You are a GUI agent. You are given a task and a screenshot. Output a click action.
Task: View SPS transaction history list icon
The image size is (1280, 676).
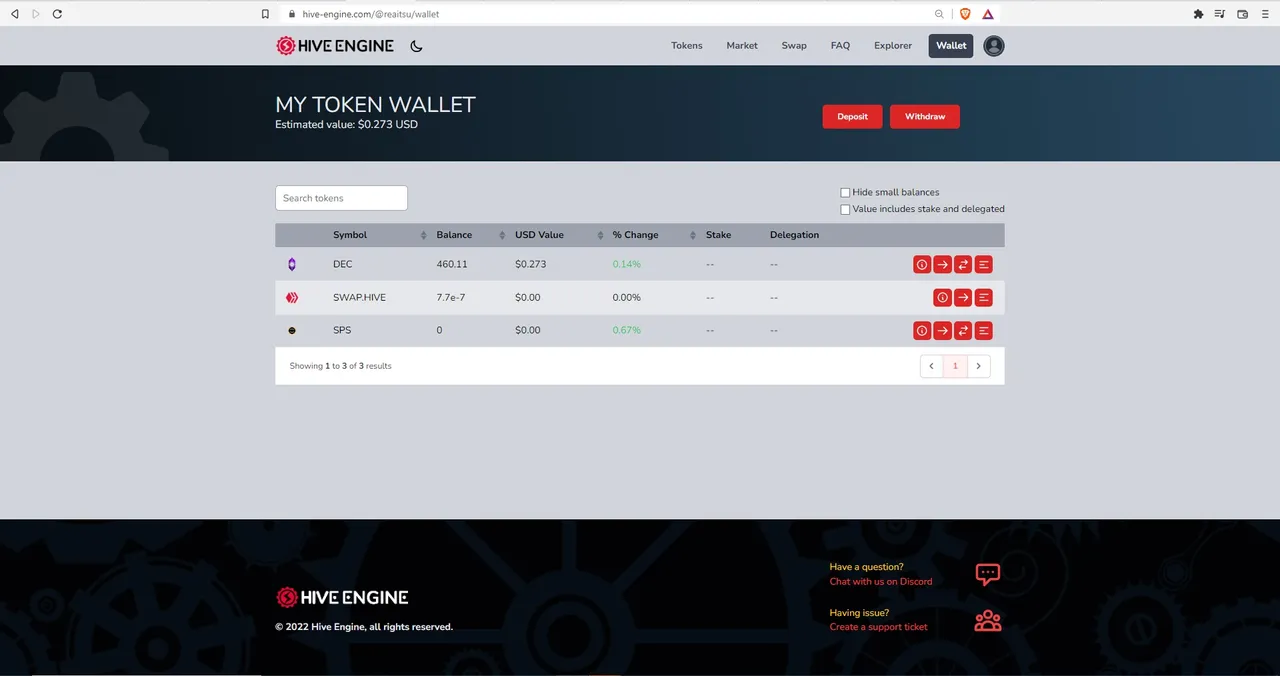(x=984, y=330)
